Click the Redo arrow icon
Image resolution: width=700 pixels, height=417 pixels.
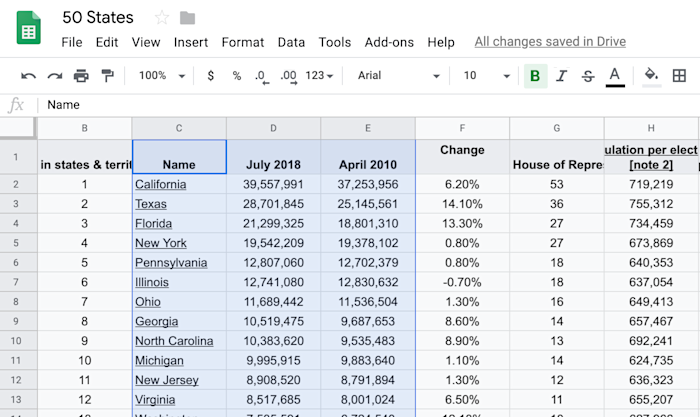click(55, 76)
